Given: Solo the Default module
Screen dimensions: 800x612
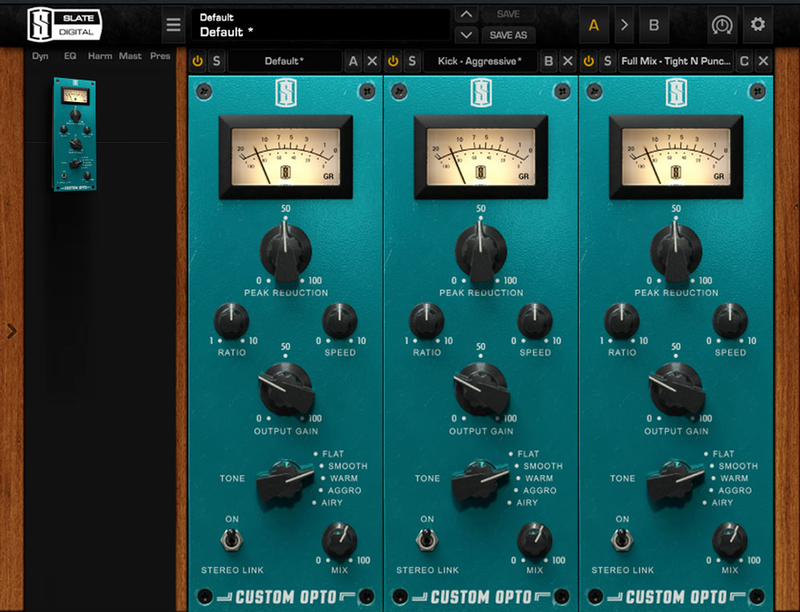Looking at the screenshot, I should click(216, 61).
